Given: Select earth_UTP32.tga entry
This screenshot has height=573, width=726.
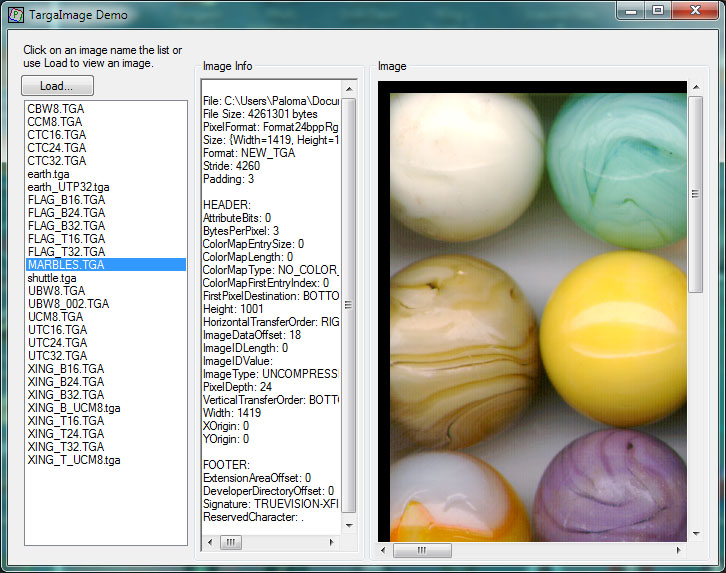Looking at the screenshot, I should pyautogui.click(x=68, y=187).
